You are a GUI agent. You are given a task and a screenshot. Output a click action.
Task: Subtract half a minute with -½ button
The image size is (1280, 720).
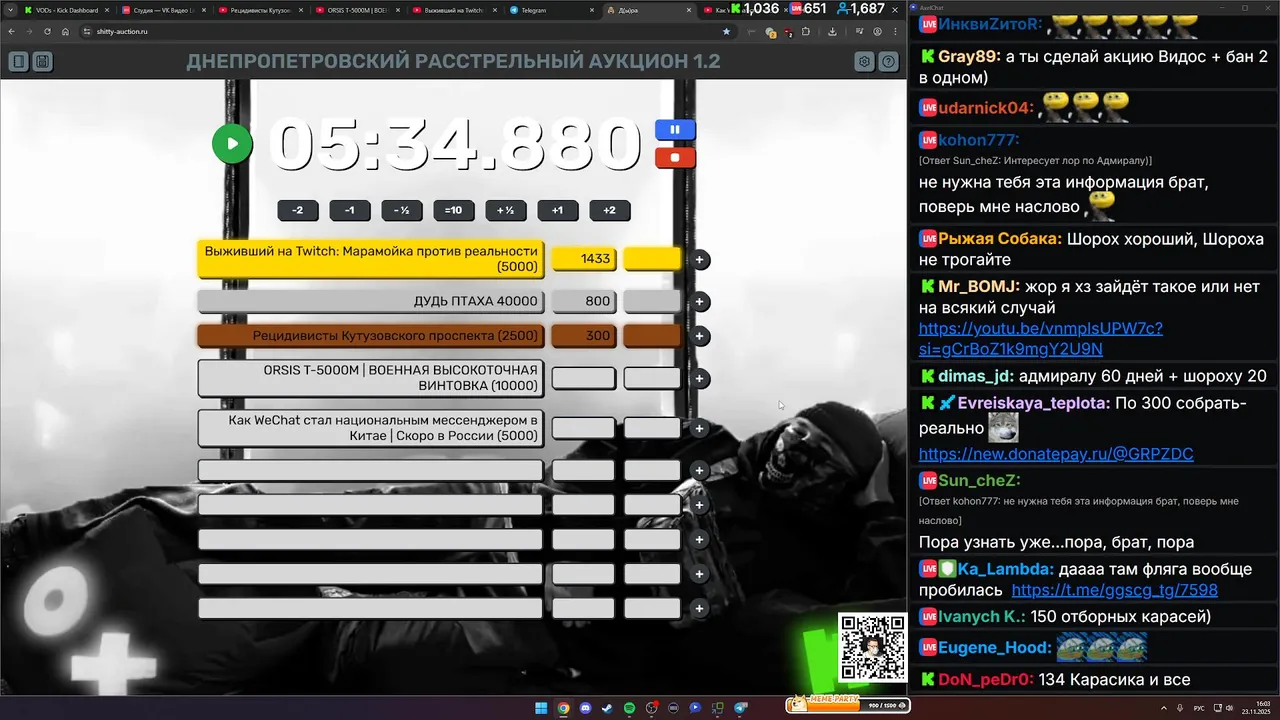click(402, 211)
